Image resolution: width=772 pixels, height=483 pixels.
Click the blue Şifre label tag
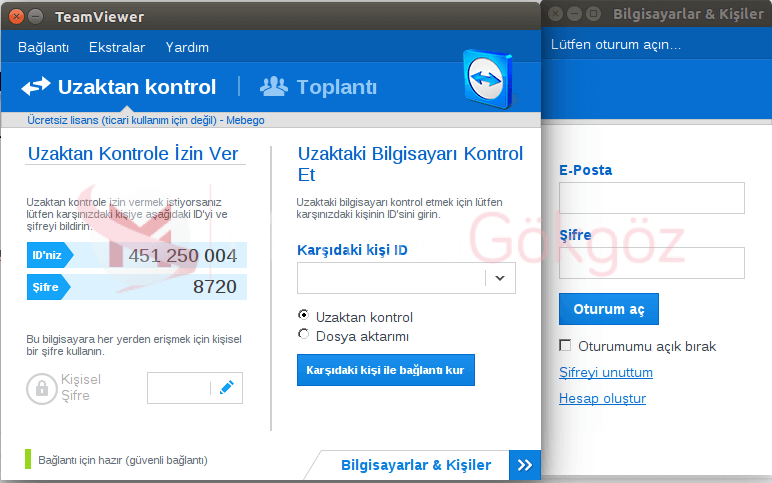point(48,287)
